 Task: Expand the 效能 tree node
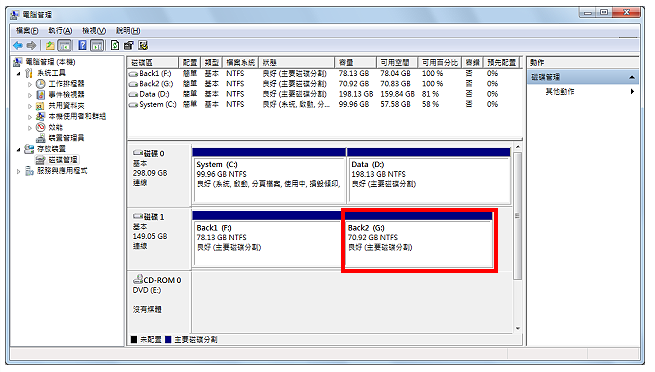tap(30, 128)
